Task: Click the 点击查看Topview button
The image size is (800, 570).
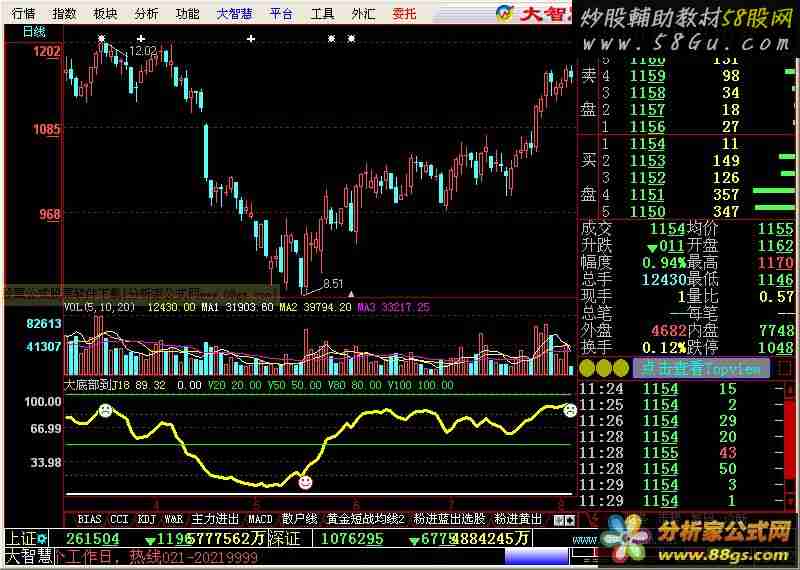Action: 701,368
